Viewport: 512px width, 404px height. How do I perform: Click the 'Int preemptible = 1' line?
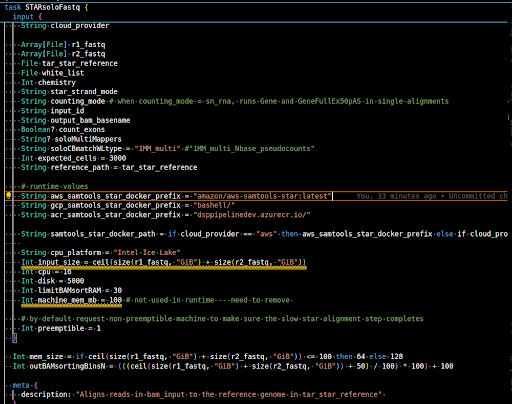[x=61, y=328]
